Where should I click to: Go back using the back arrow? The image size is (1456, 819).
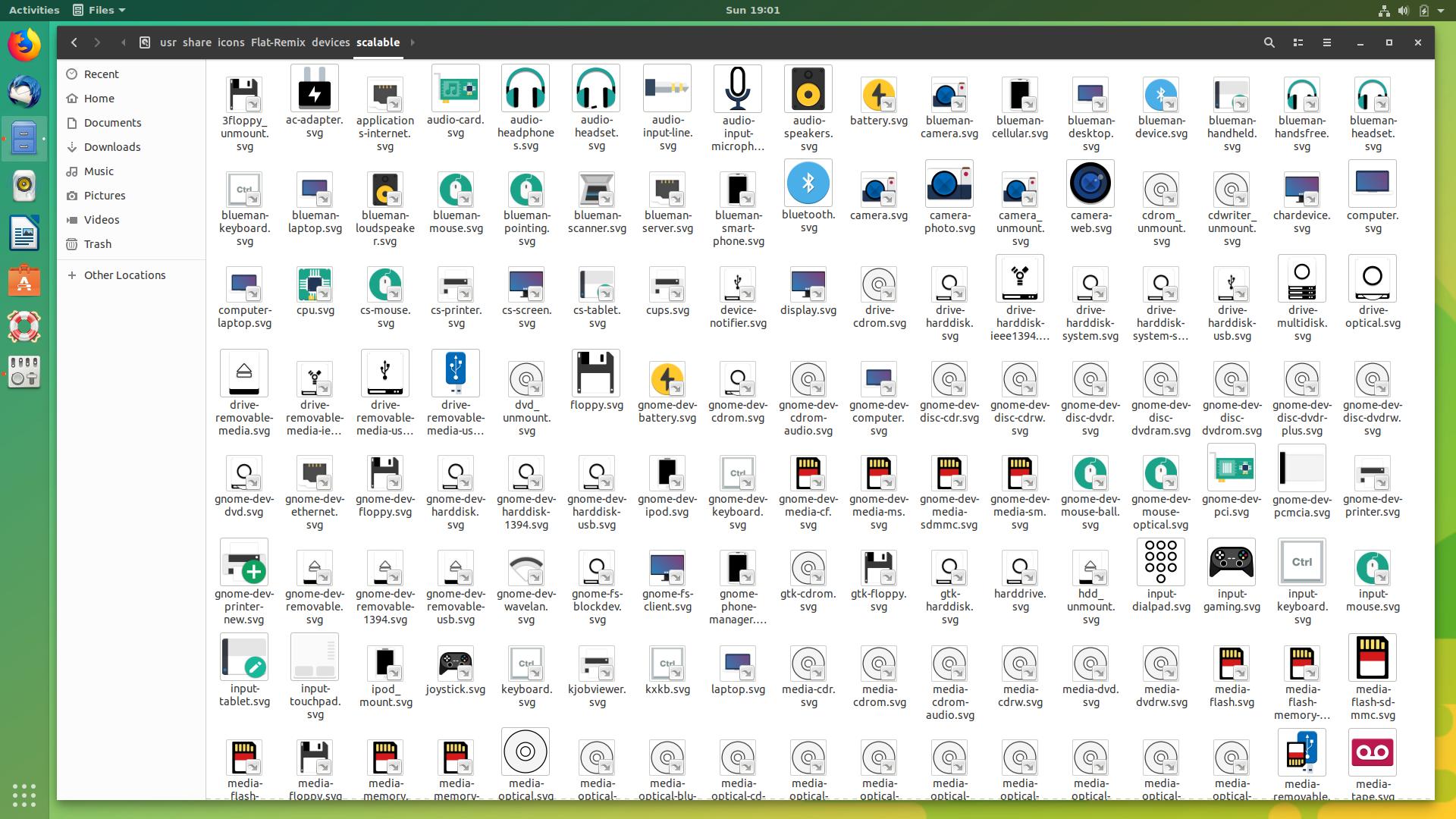tap(74, 42)
